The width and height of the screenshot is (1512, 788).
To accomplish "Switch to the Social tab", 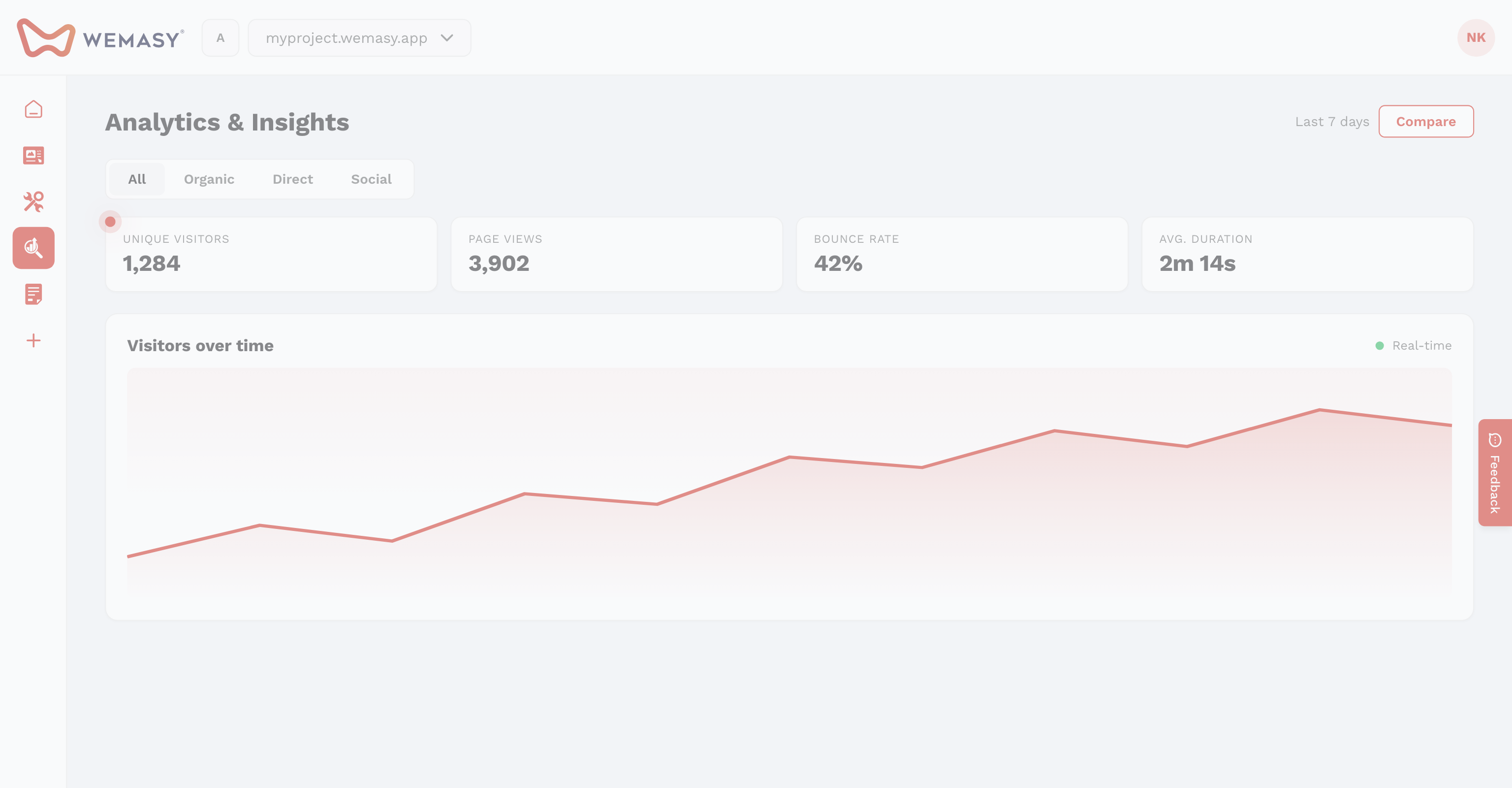I will pos(371,179).
